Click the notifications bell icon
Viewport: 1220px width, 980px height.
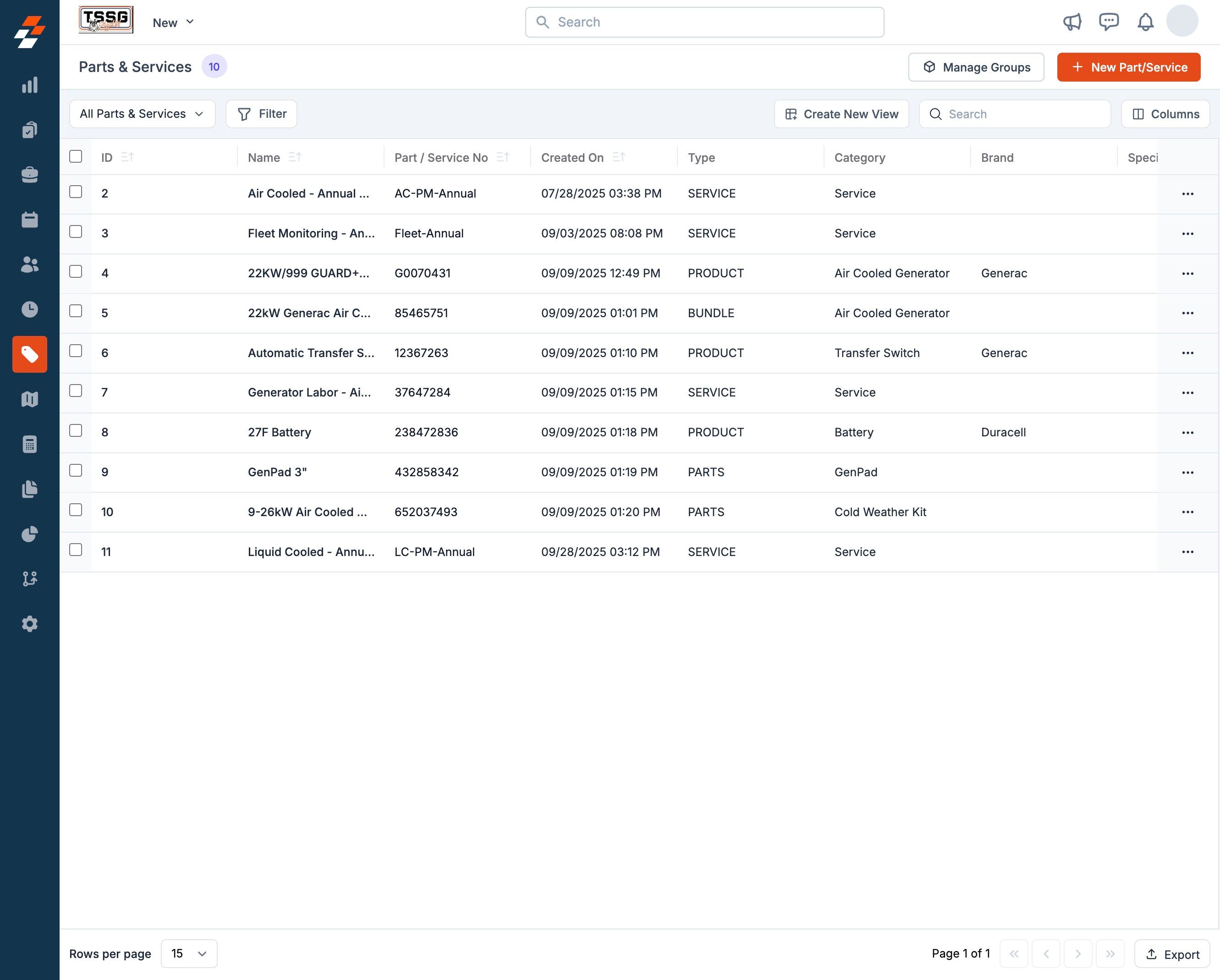(1145, 22)
